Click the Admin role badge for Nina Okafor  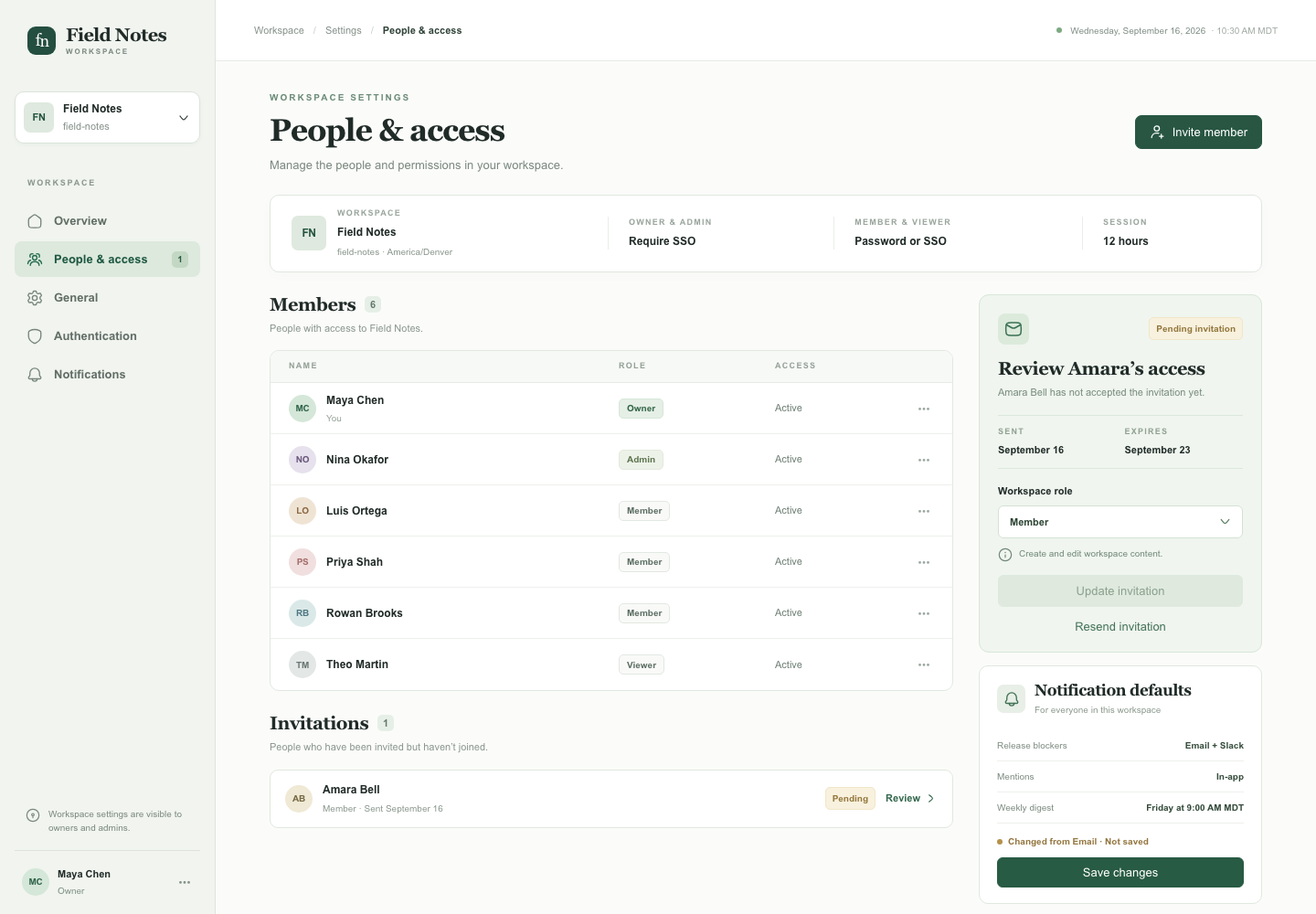pyautogui.click(x=641, y=460)
